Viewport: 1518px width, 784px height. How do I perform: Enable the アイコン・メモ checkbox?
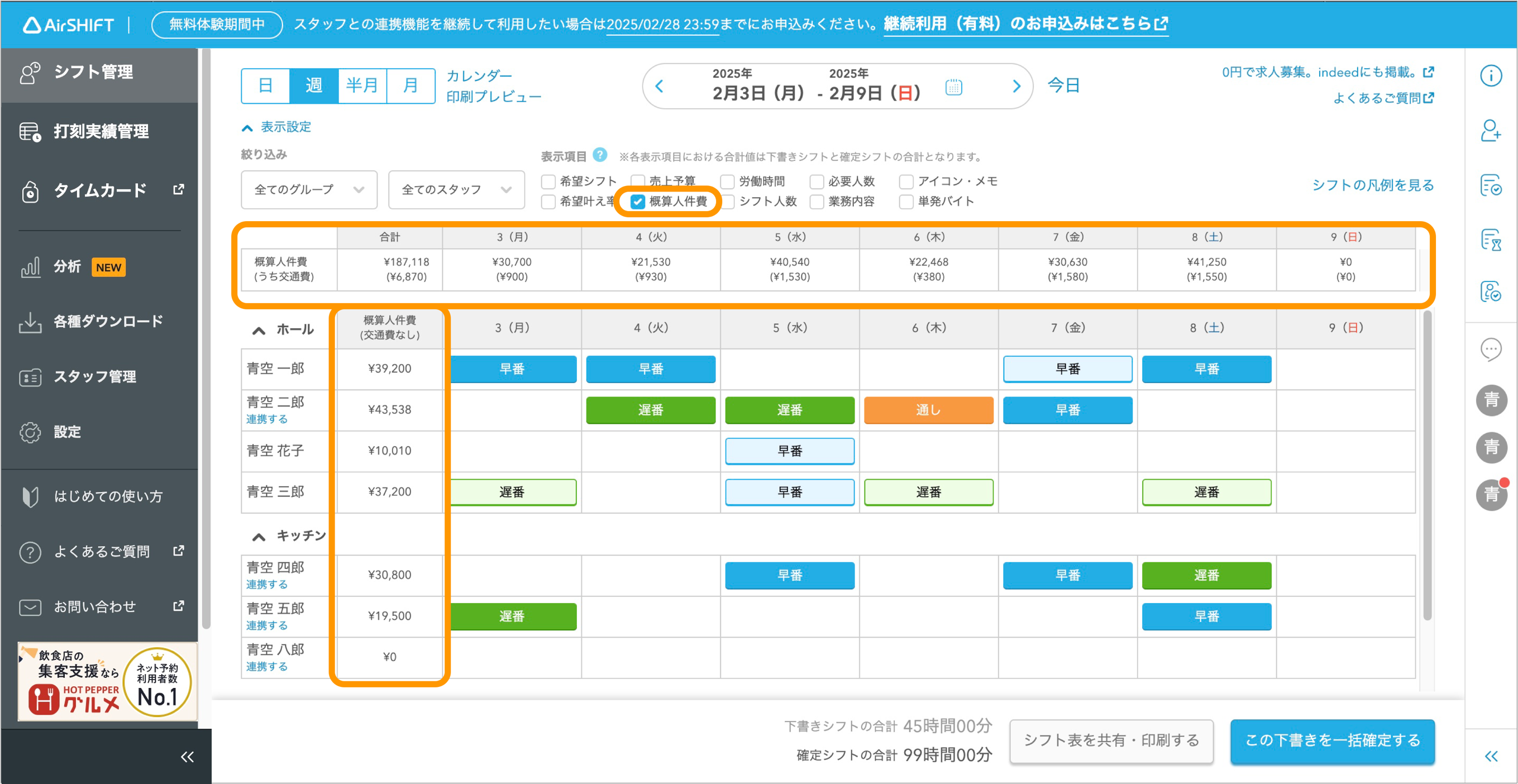[x=906, y=181]
